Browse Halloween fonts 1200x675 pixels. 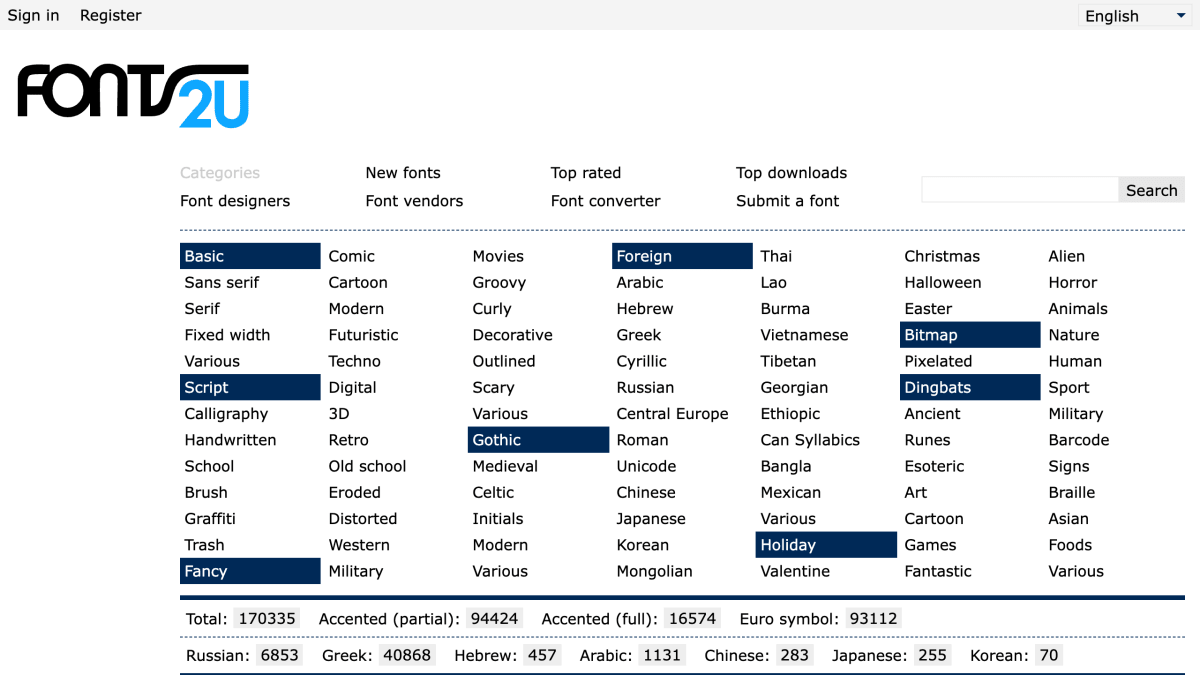click(943, 283)
